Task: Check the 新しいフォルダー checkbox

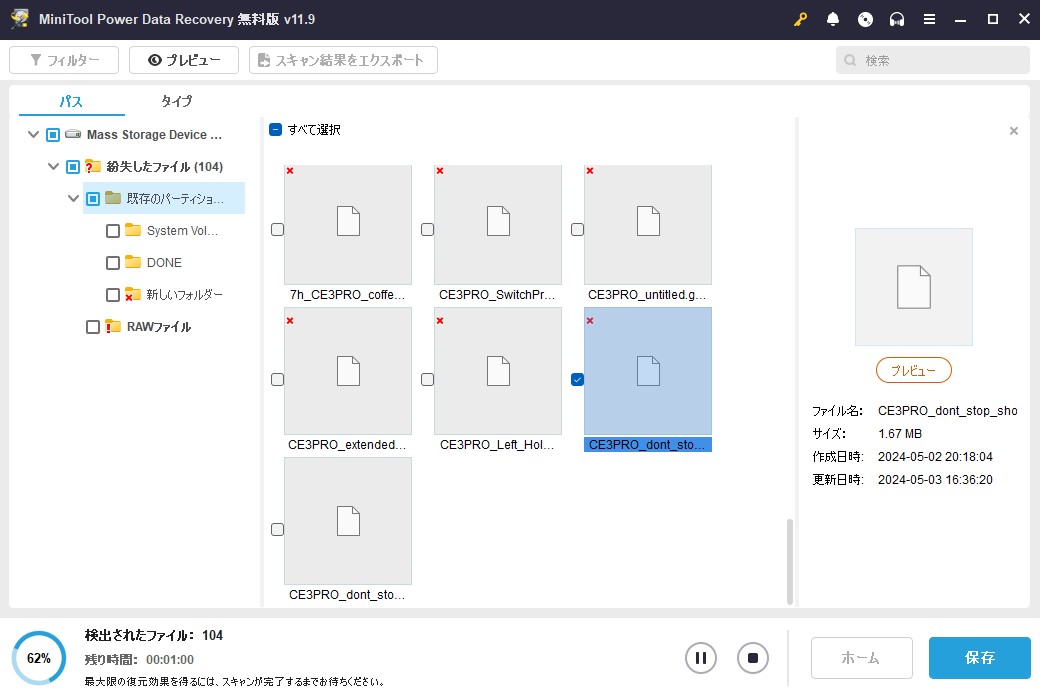Action: click(x=113, y=294)
